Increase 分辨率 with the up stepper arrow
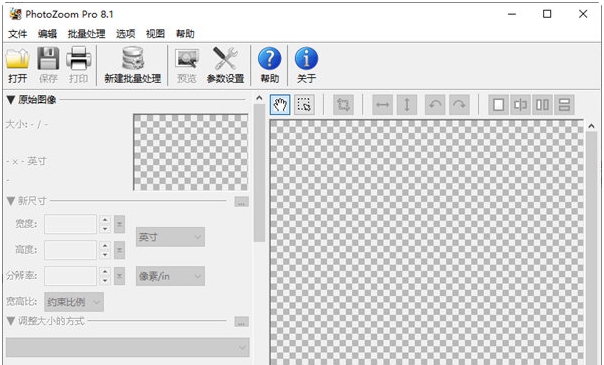 tap(105, 271)
